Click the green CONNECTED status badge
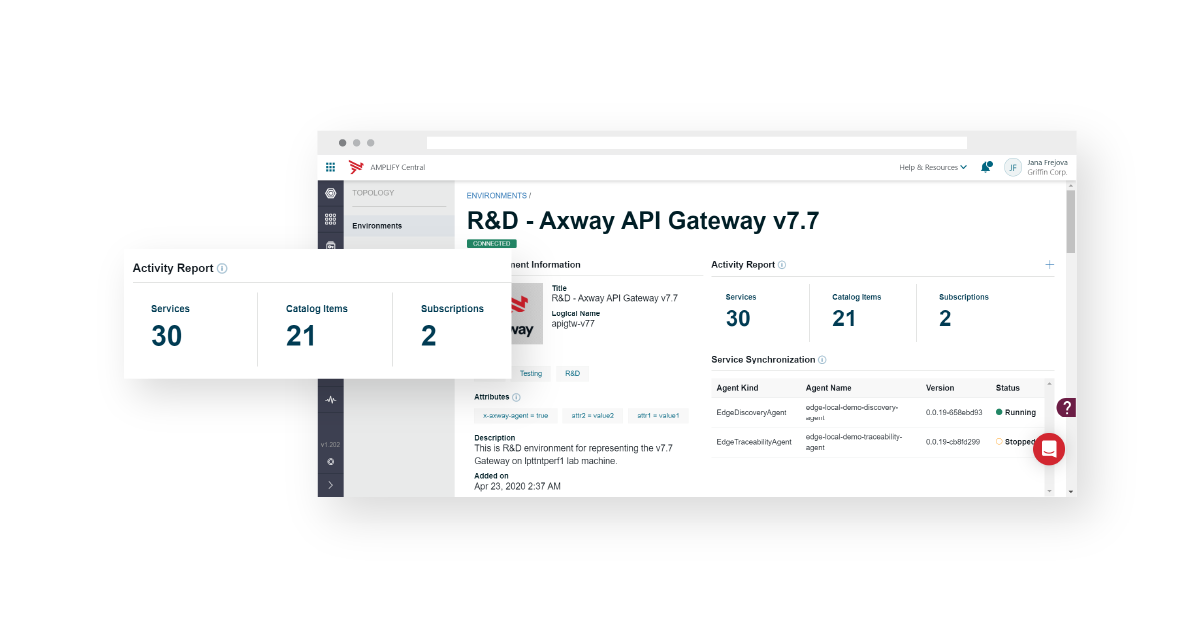The height and width of the screenshot is (628, 1201). (492, 243)
